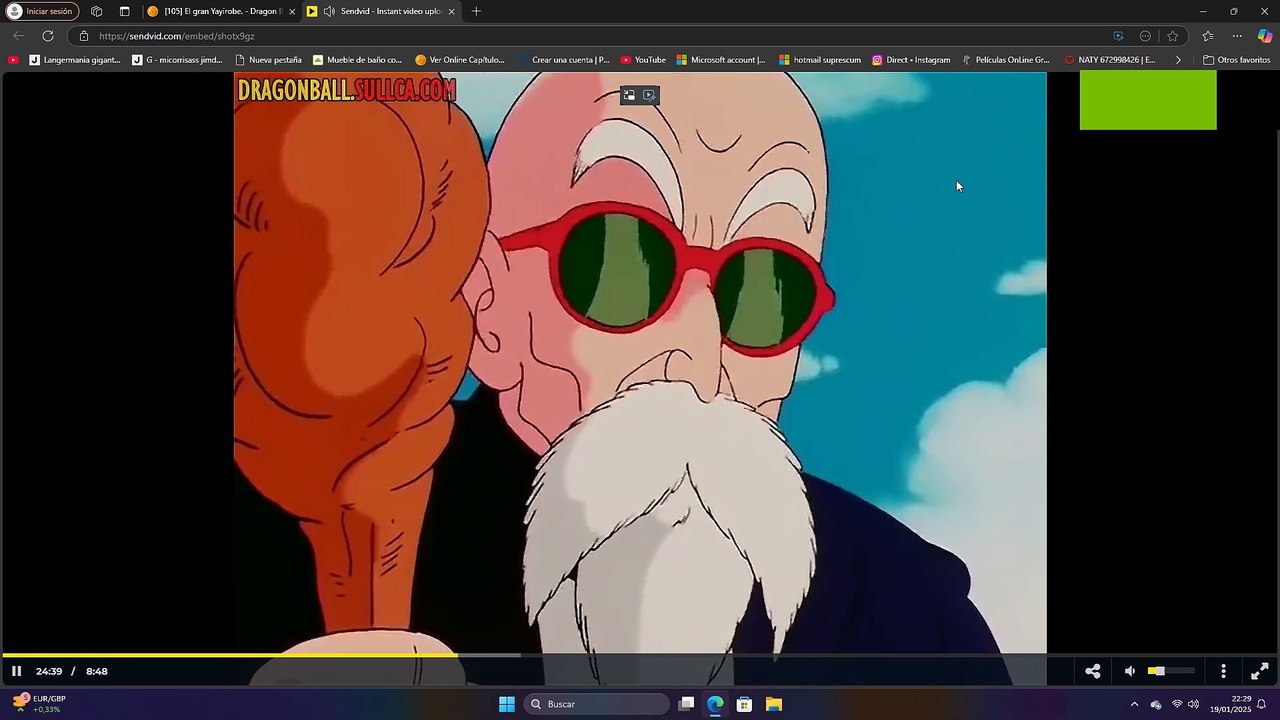Close the Sendvid tab
The height and width of the screenshot is (720, 1280).
tap(451, 11)
